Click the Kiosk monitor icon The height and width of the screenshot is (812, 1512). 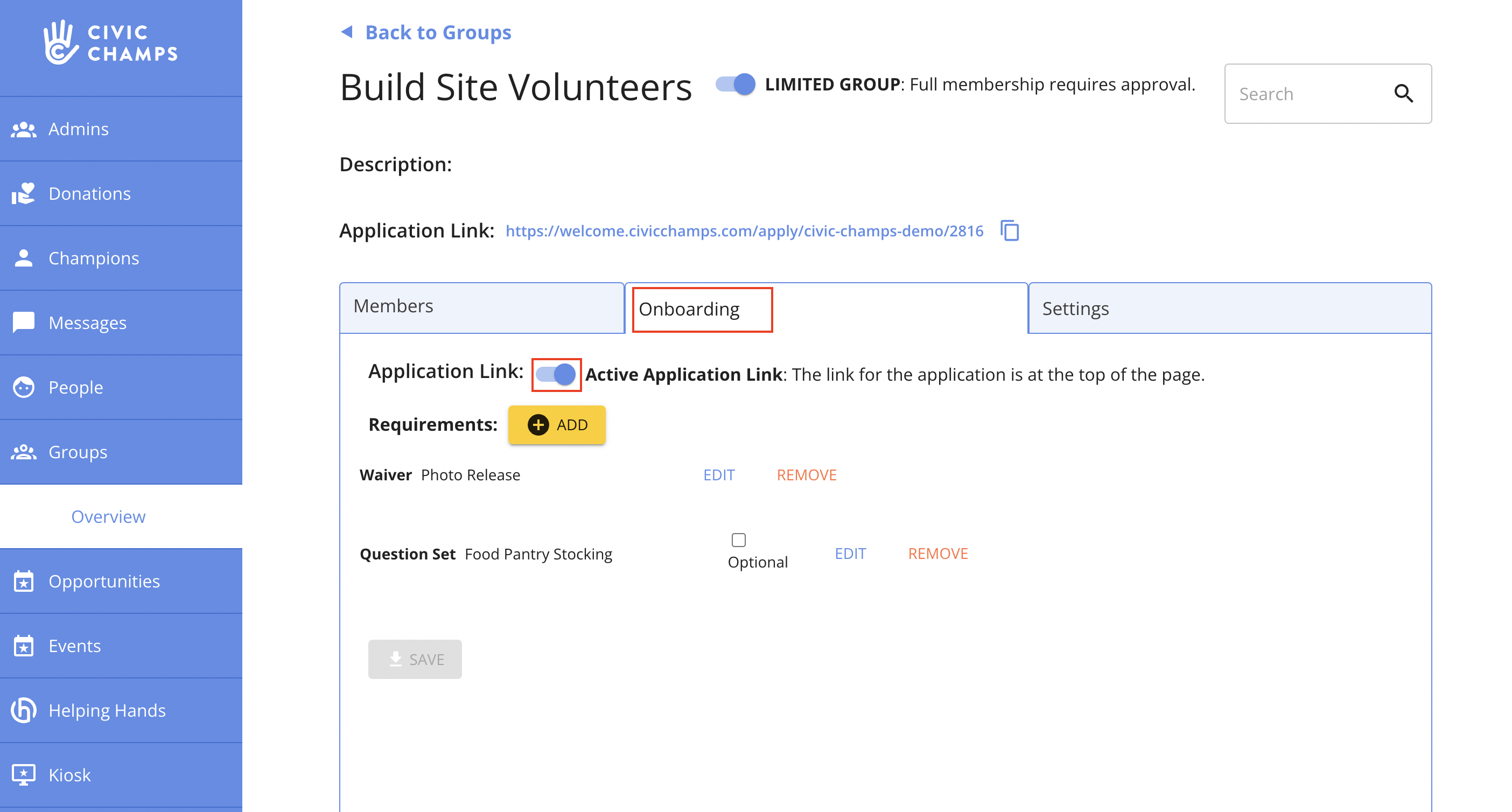(24, 775)
